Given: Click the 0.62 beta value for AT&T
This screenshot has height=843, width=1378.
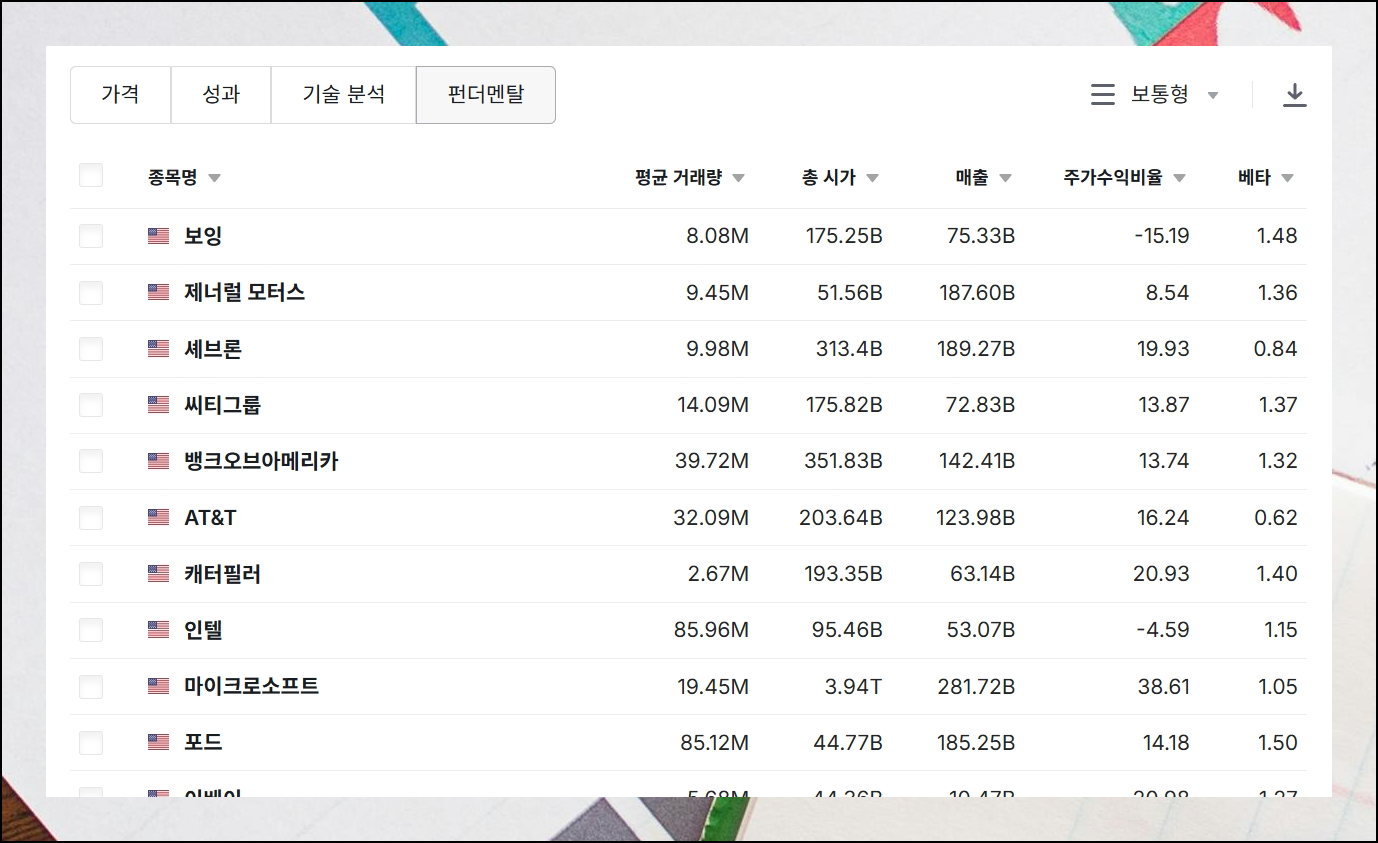Looking at the screenshot, I should [x=1276, y=518].
